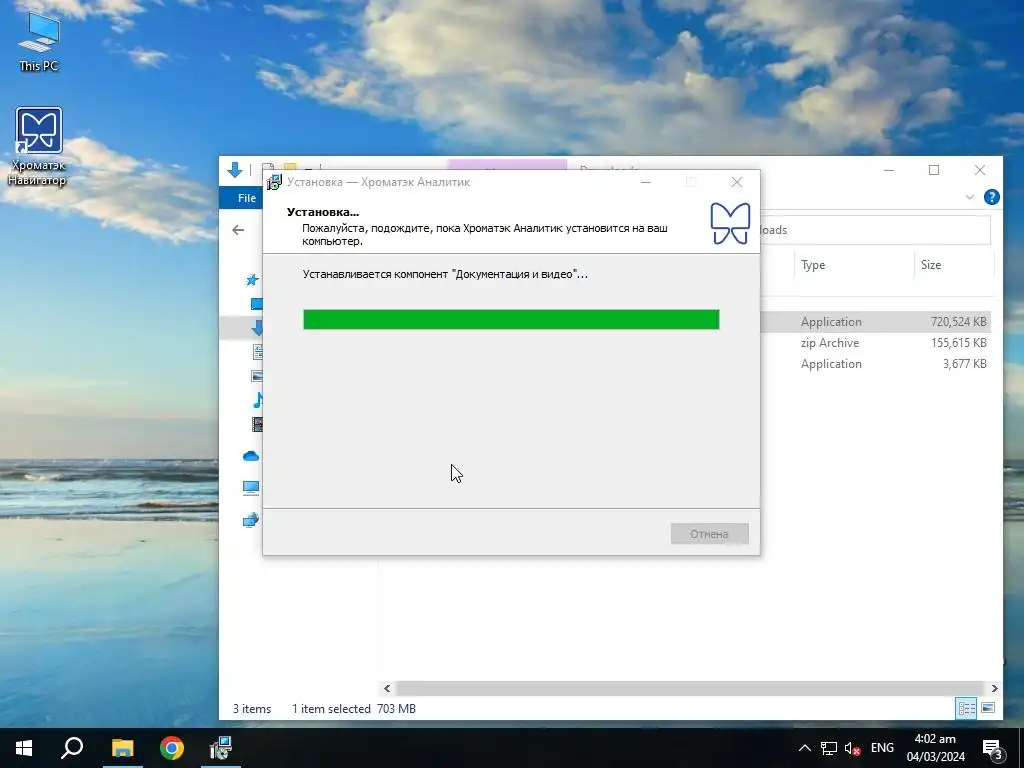This screenshot has height=768, width=1024.
Task: Click the "3 items" status bar text
Action: click(x=252, y=709)
